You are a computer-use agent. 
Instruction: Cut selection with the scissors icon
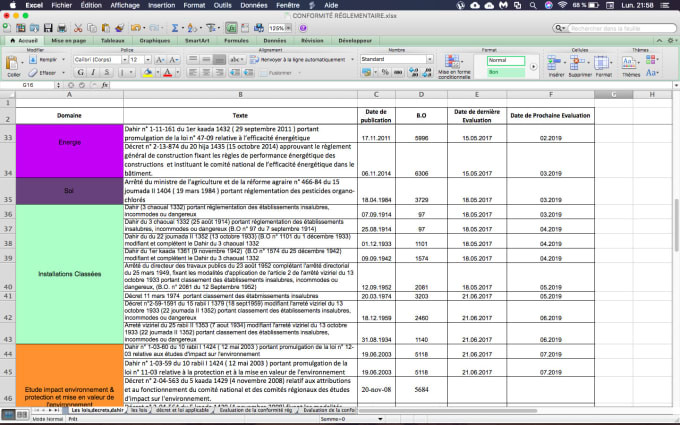coord(78,28)
